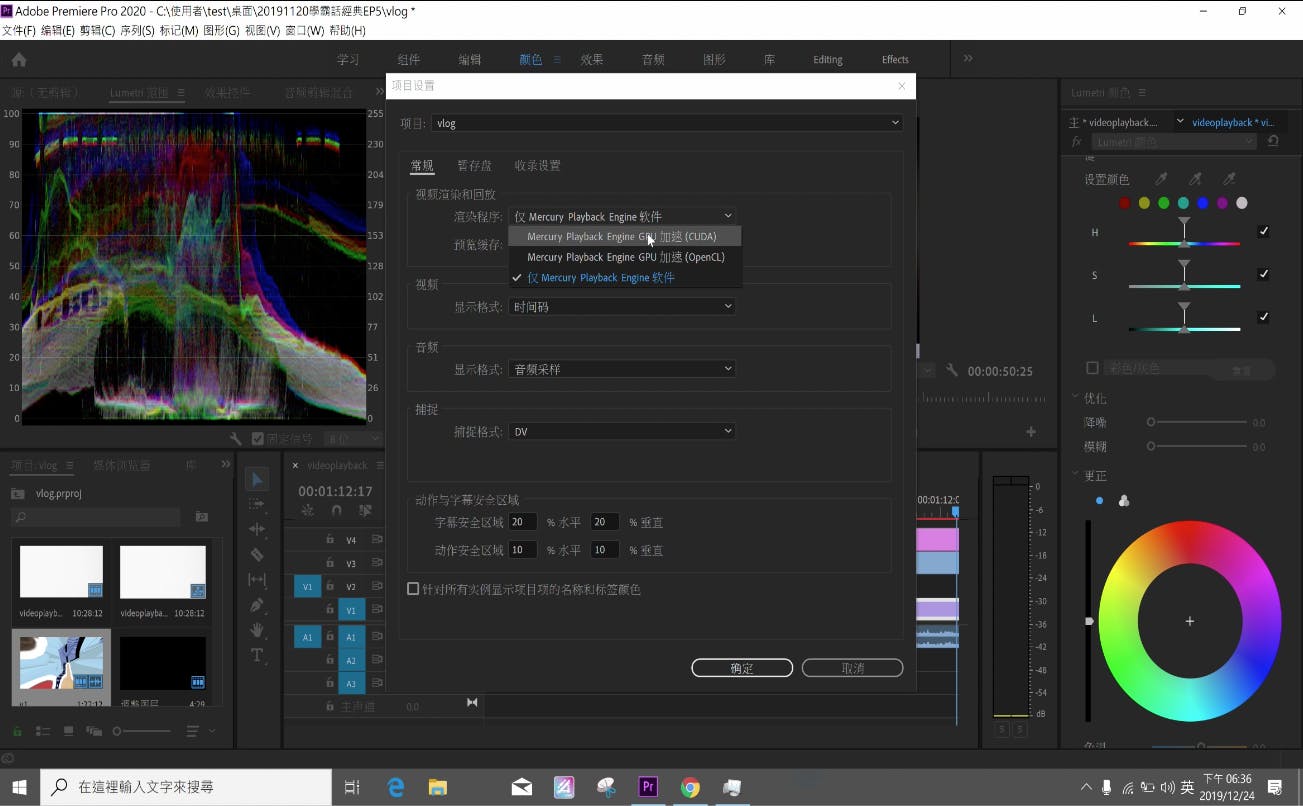The image size is (1303, 806).
Task: Open video display format Timecode dropdown
Action: (x=623, y=307)
